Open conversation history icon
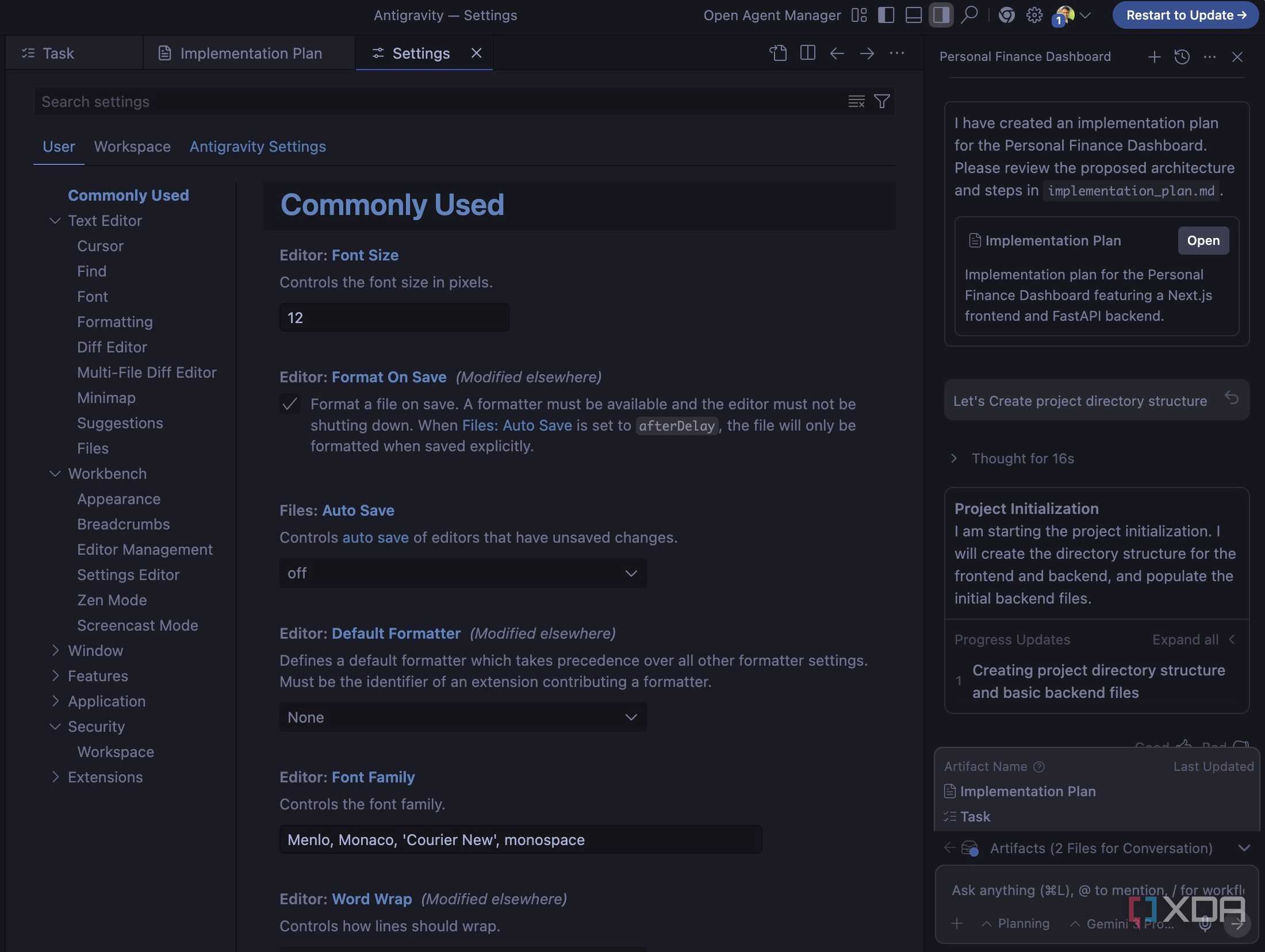This screenshot has height=952, width=1265. (1182, 56)
